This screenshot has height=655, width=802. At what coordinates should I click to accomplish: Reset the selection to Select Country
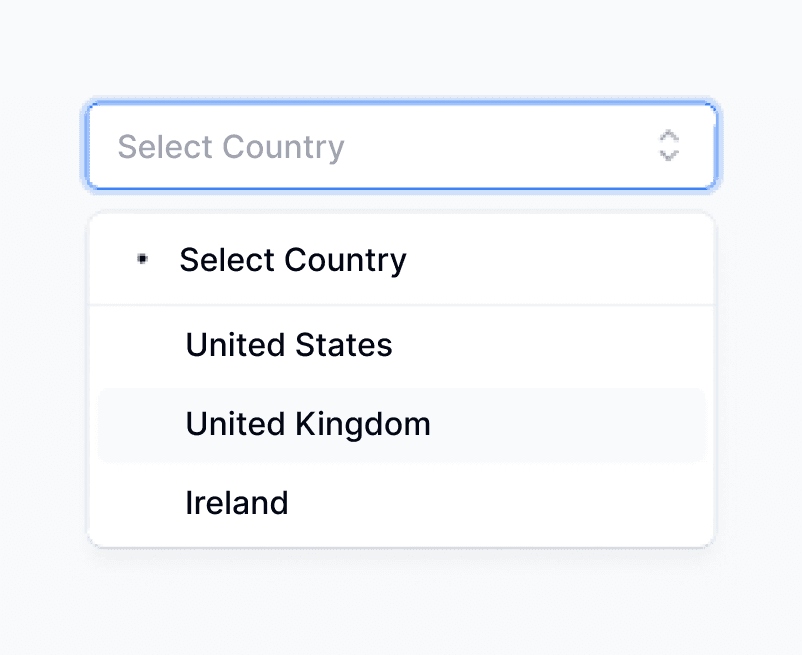[x=293, y=260]
